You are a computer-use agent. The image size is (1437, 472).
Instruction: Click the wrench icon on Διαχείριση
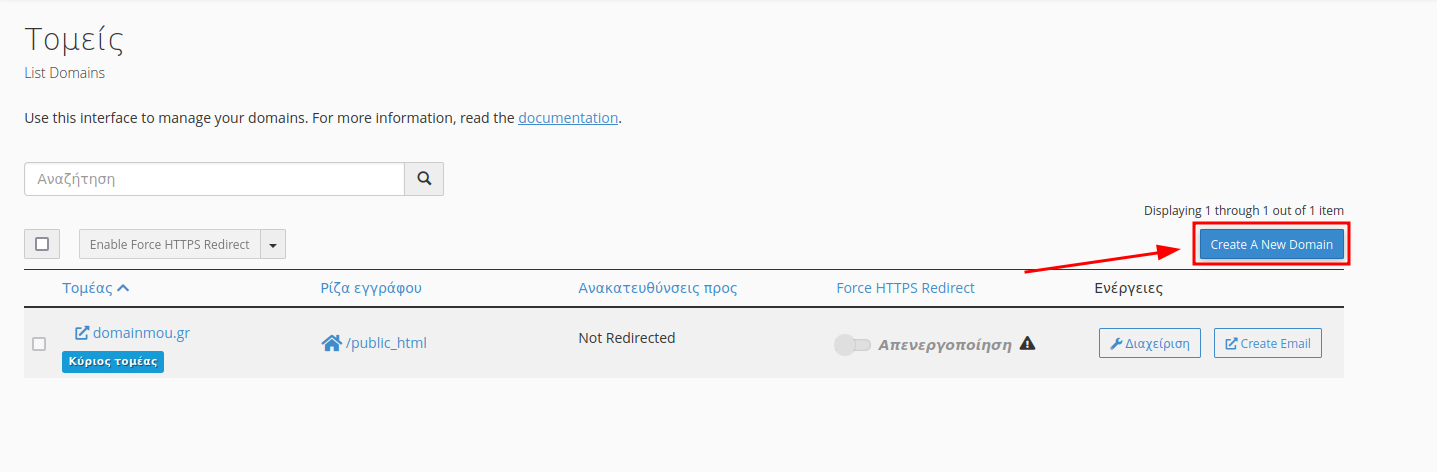pos(1116,343)
